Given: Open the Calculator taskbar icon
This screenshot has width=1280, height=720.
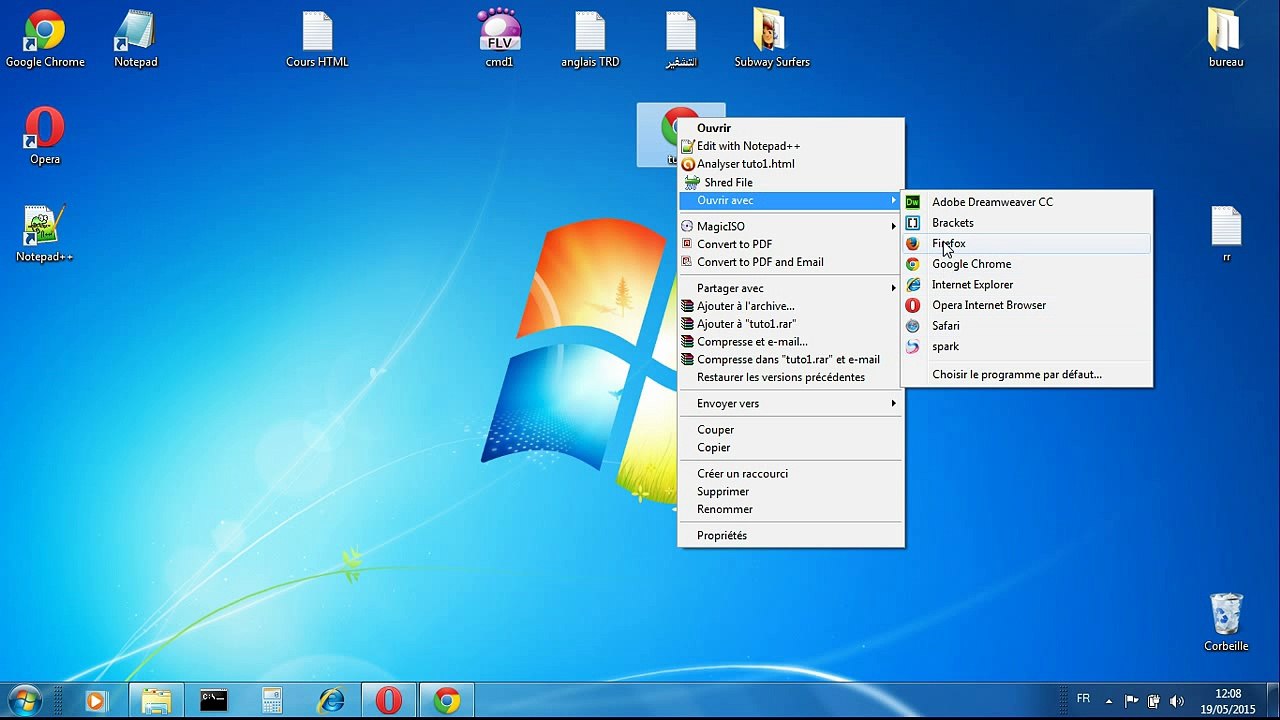Looking at the screenshot, I should point(272,701).
